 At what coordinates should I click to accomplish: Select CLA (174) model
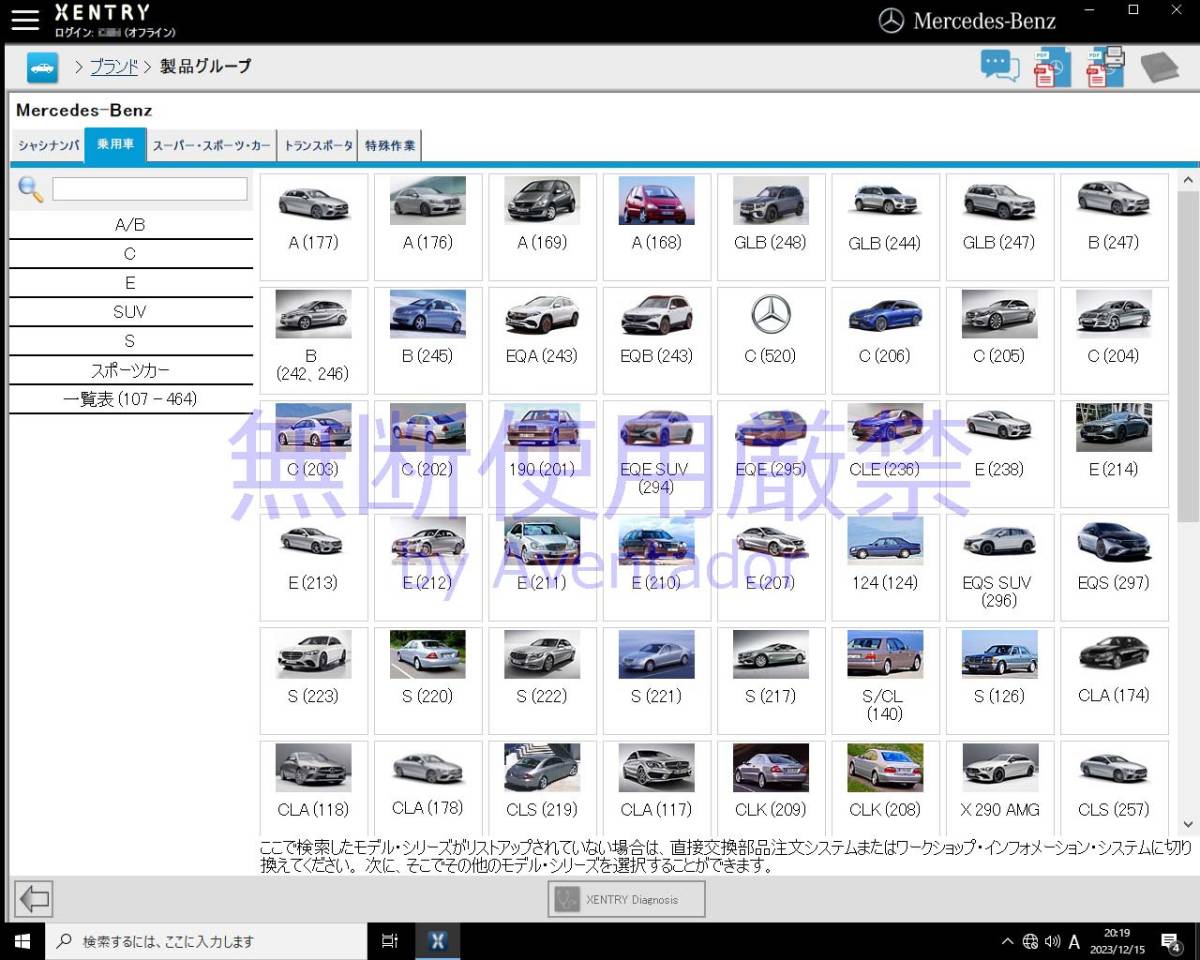coord(1114,681)
